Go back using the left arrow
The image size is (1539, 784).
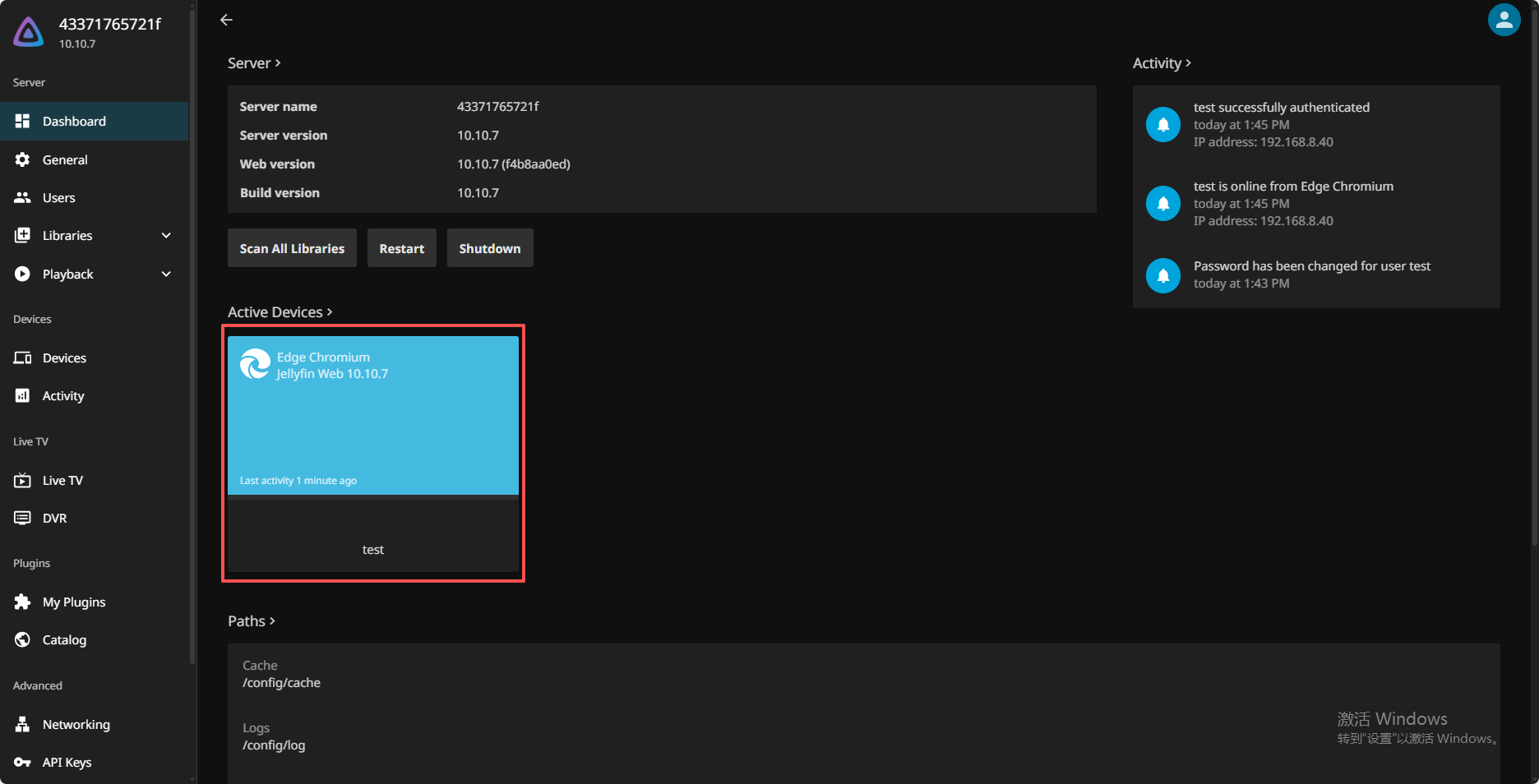pyautogui.click(x=226, y=20)
